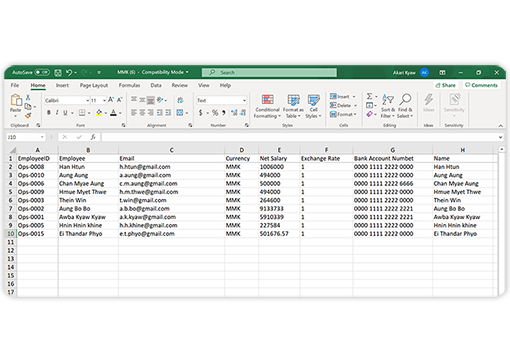The height and width of the screenshot is (360, 510).
Task: Copy selection with the copy icon
Action: click(x=28, y=107)
